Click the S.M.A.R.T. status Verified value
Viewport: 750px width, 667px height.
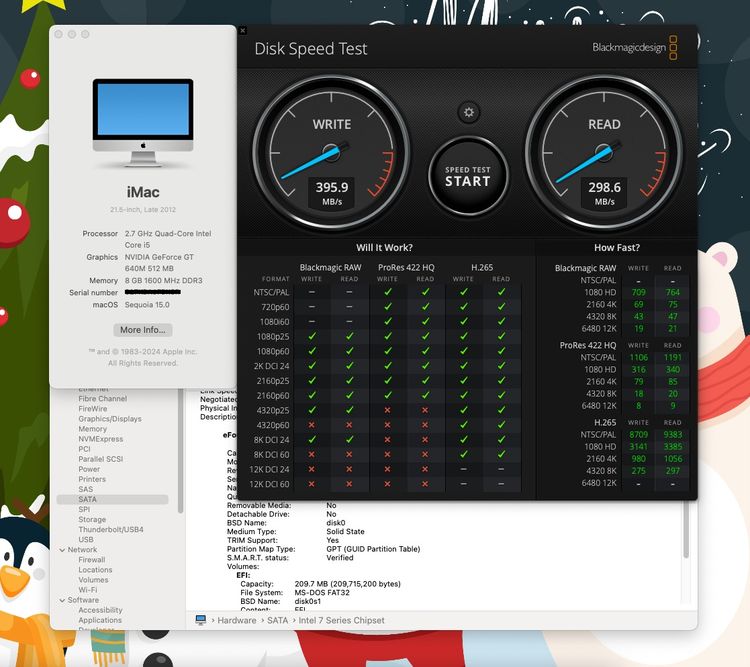click(x=340, y=557)
